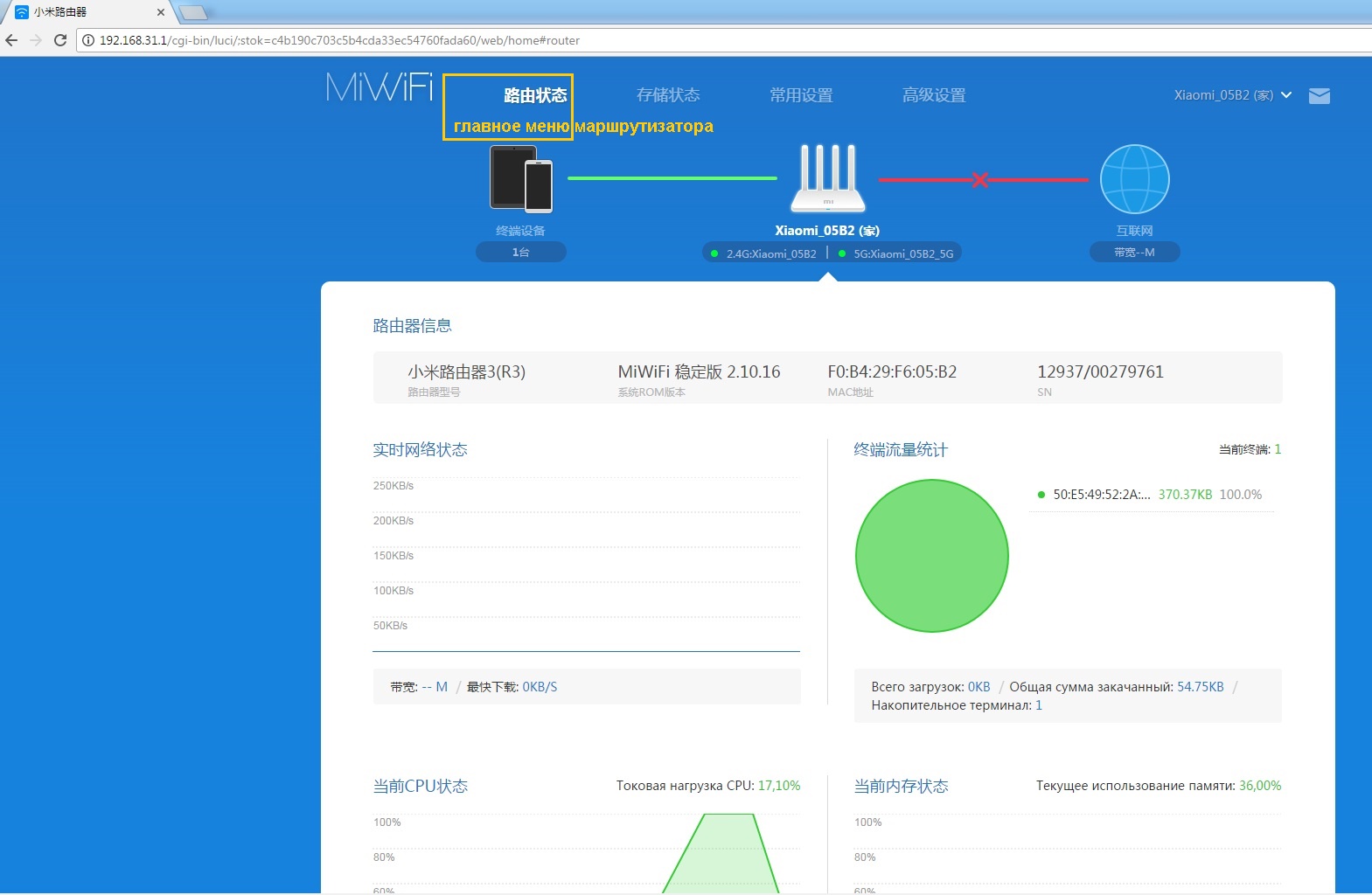Close the 小米路由器 browser tab
This screenshot has height=895, width=1372.
click(161, 12)
